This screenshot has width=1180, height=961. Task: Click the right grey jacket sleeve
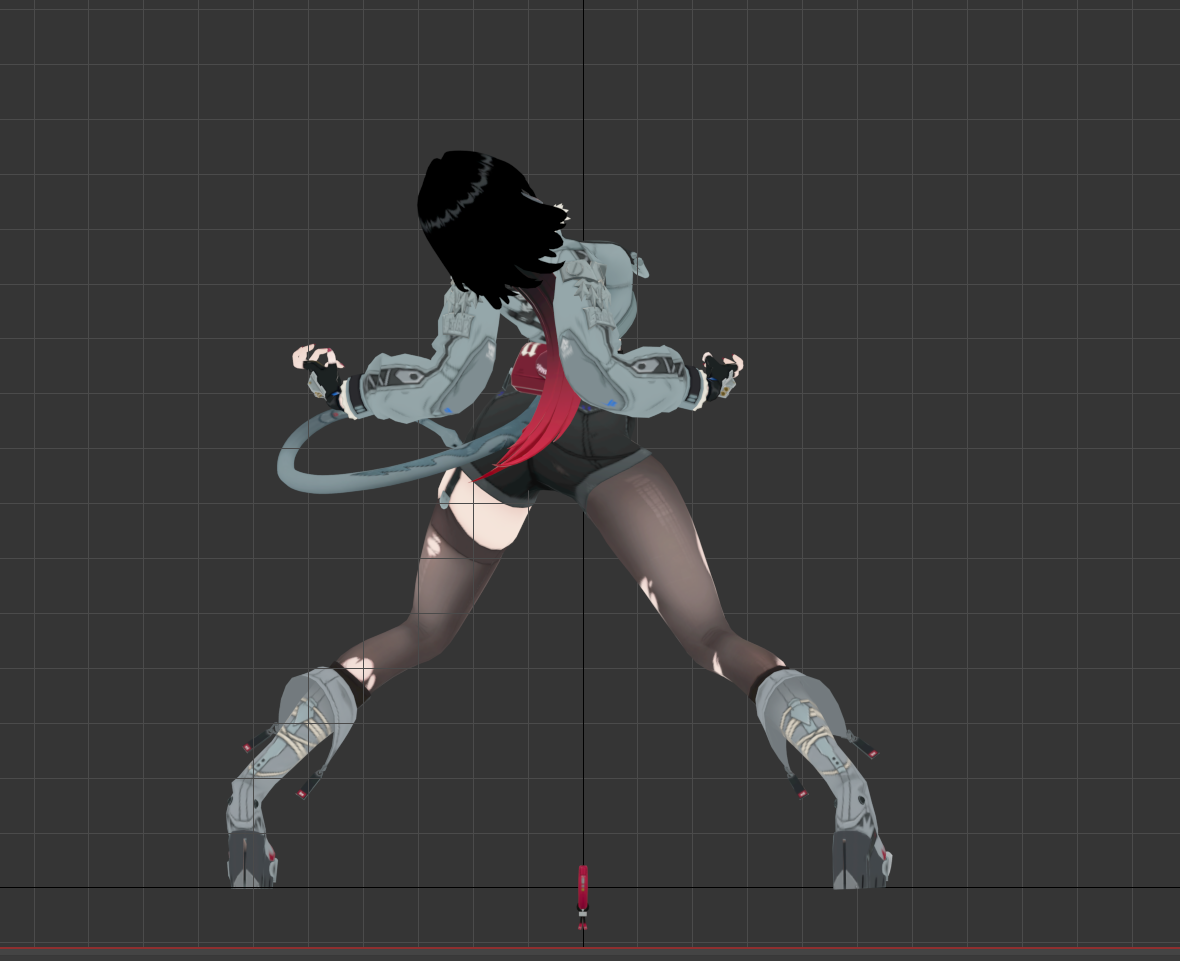(x=650, y=378)
